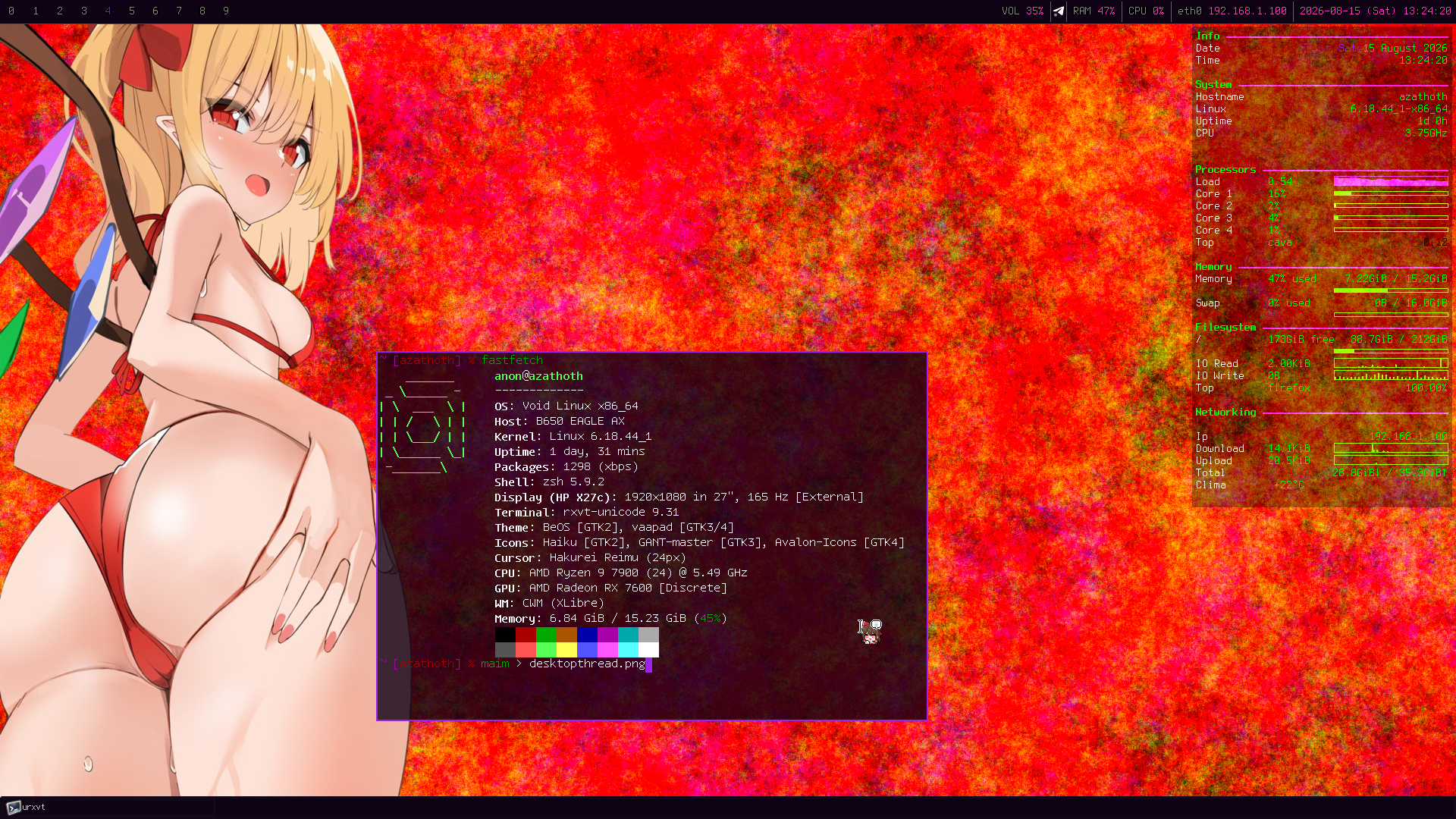
Task: Click the RAM 47% indicator in the top bar
Action: [1094, 11]
